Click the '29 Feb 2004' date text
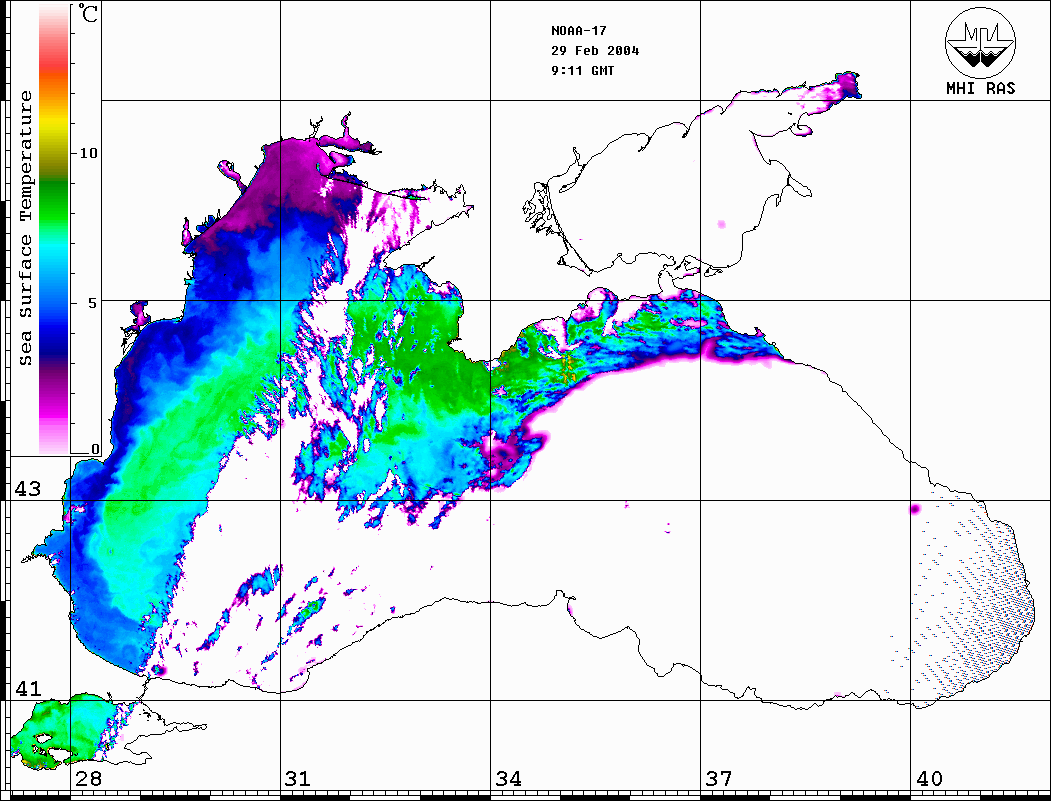 pyautogui.click(x=595, y=51)
